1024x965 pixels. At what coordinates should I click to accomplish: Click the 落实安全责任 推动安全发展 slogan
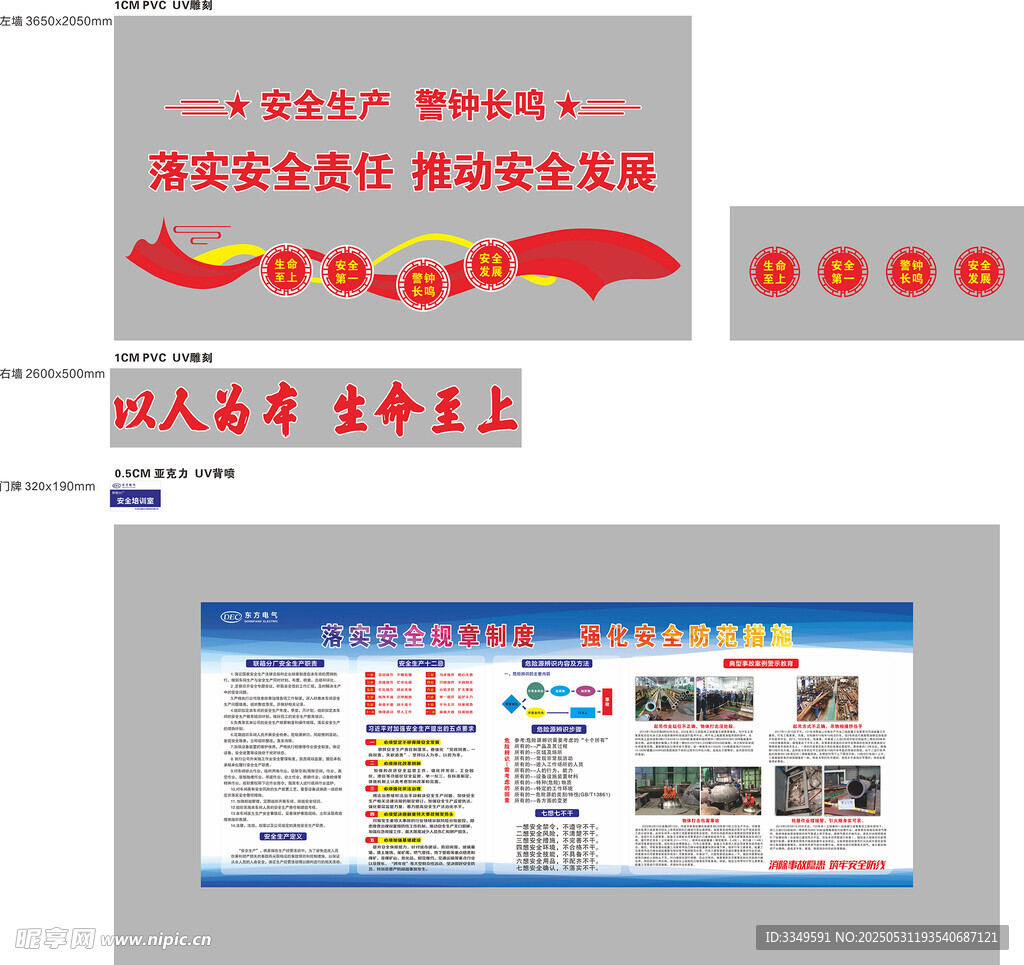403,172
